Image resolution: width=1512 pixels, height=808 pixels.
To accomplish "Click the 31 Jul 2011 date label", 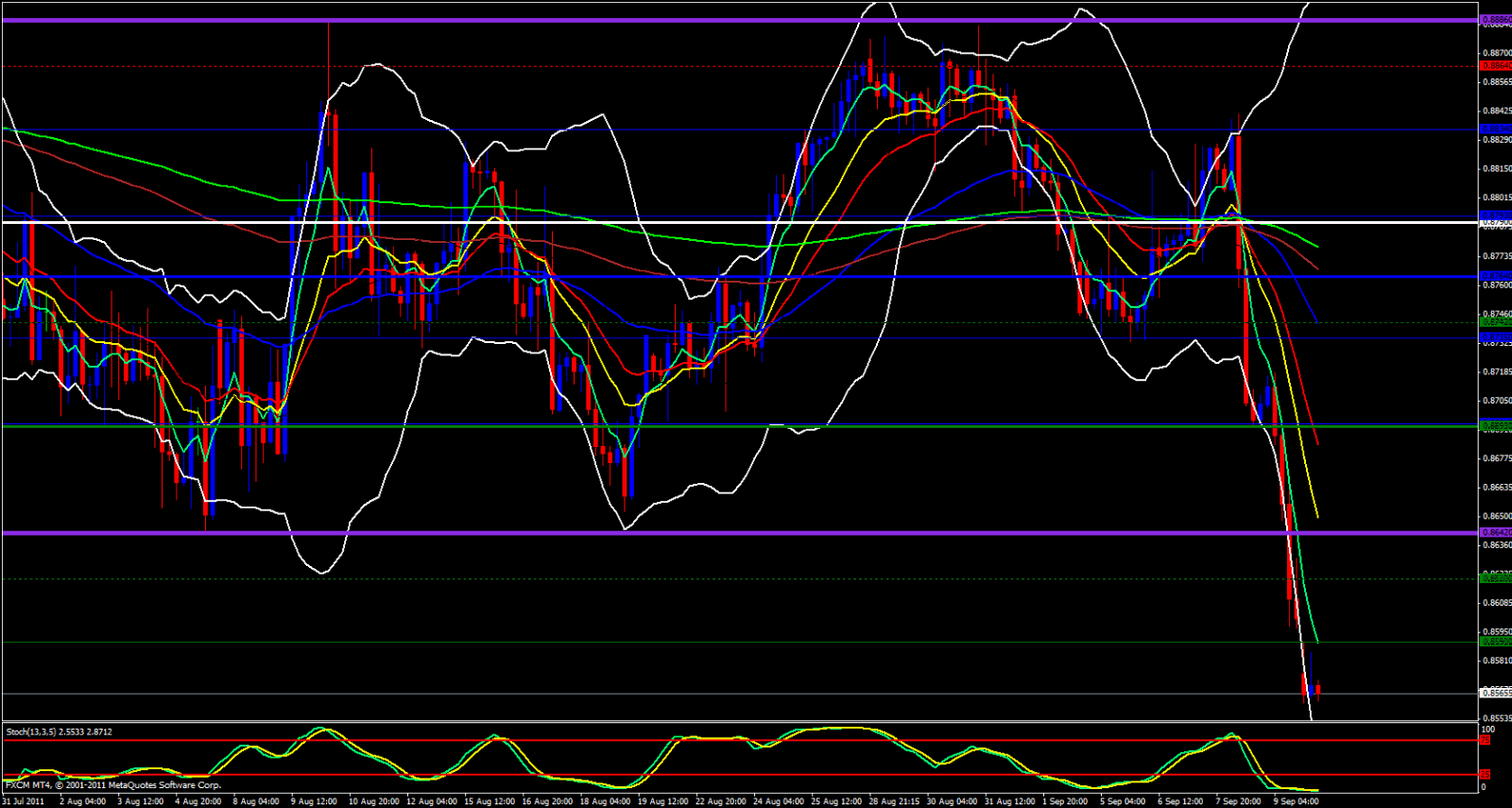I will pos(24,801).
